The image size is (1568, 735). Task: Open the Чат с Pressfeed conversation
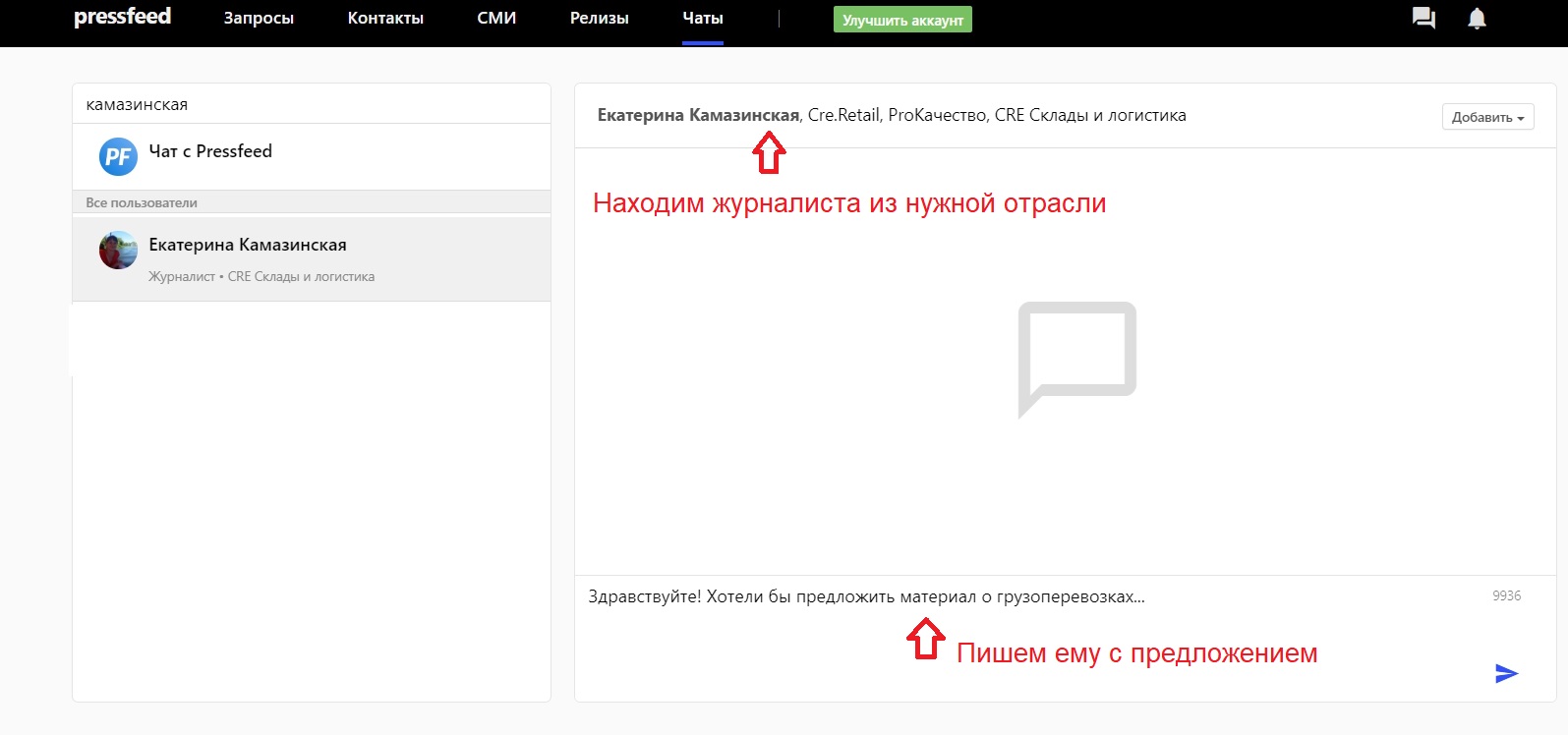click(x=210, y=151)
